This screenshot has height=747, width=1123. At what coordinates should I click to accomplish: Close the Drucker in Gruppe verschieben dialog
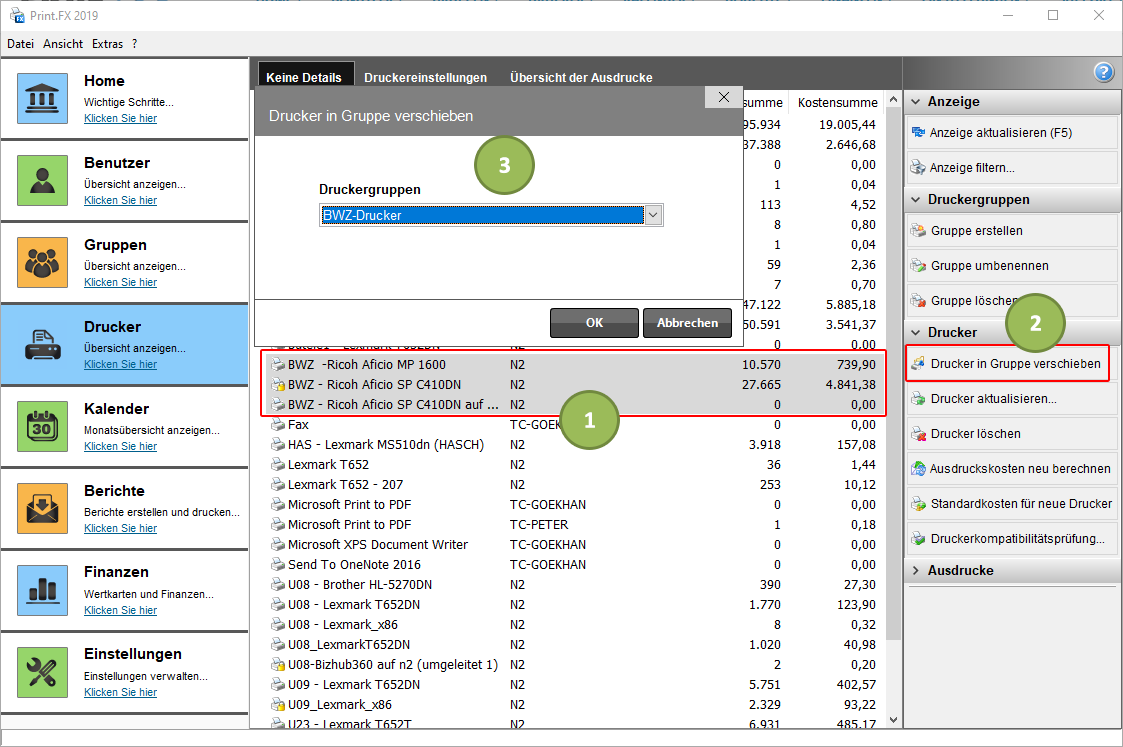[x=724, y=97]
